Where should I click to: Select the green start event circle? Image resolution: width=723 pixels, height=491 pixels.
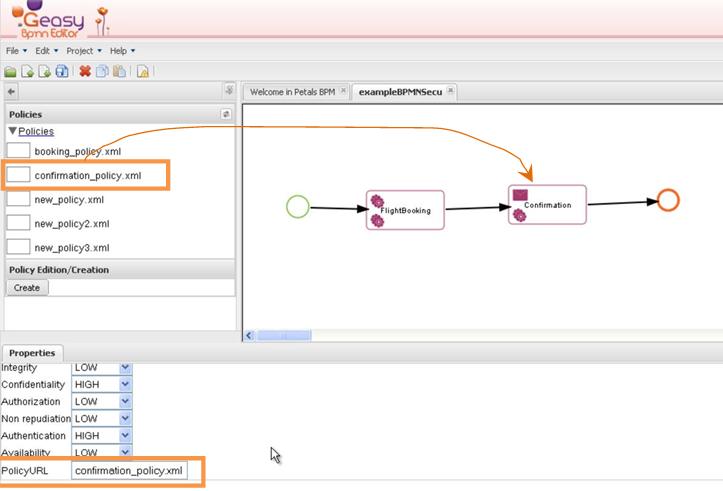[x=298, y=206]
